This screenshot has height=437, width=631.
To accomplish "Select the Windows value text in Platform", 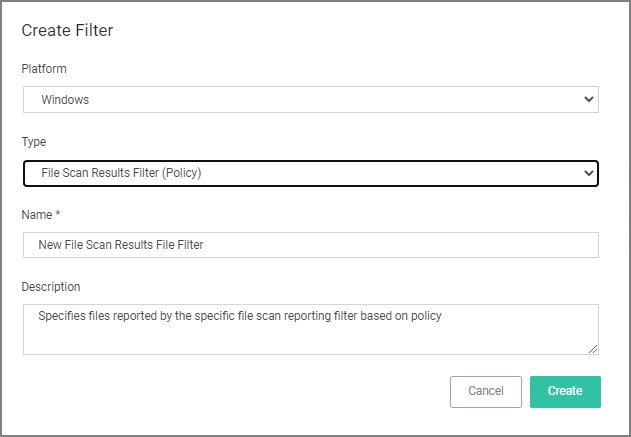I will (65, 99).
